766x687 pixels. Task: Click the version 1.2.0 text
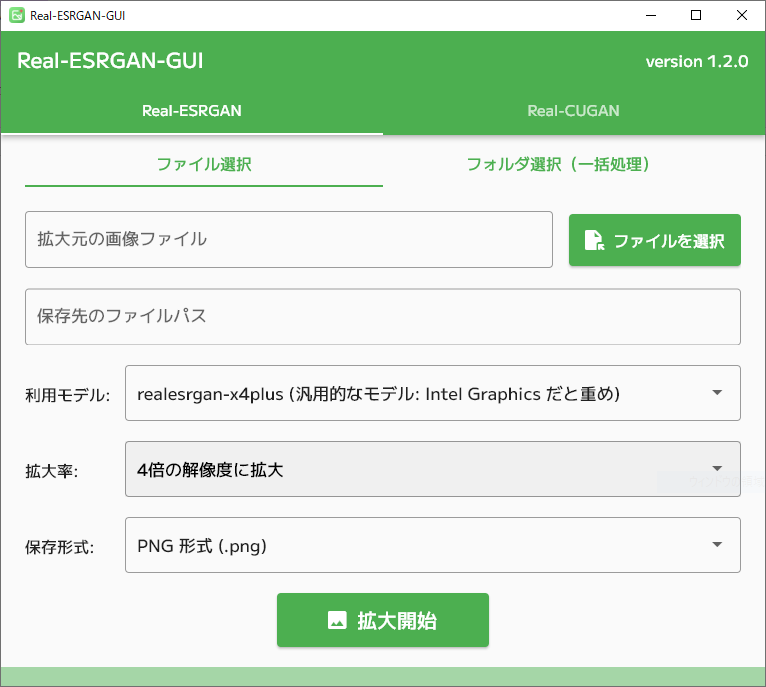(697, 62)
